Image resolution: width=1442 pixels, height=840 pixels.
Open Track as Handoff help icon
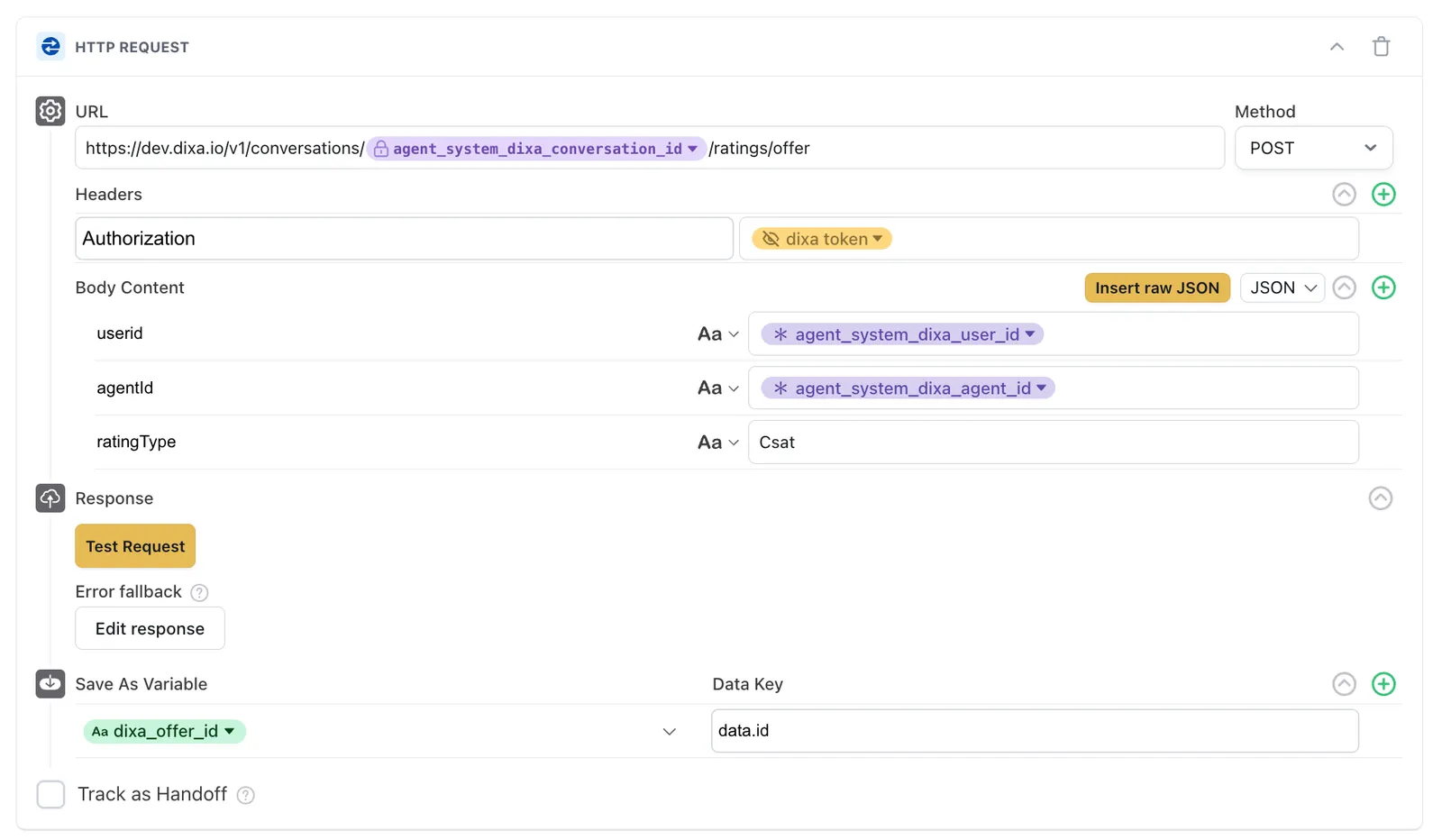[245, 795]
